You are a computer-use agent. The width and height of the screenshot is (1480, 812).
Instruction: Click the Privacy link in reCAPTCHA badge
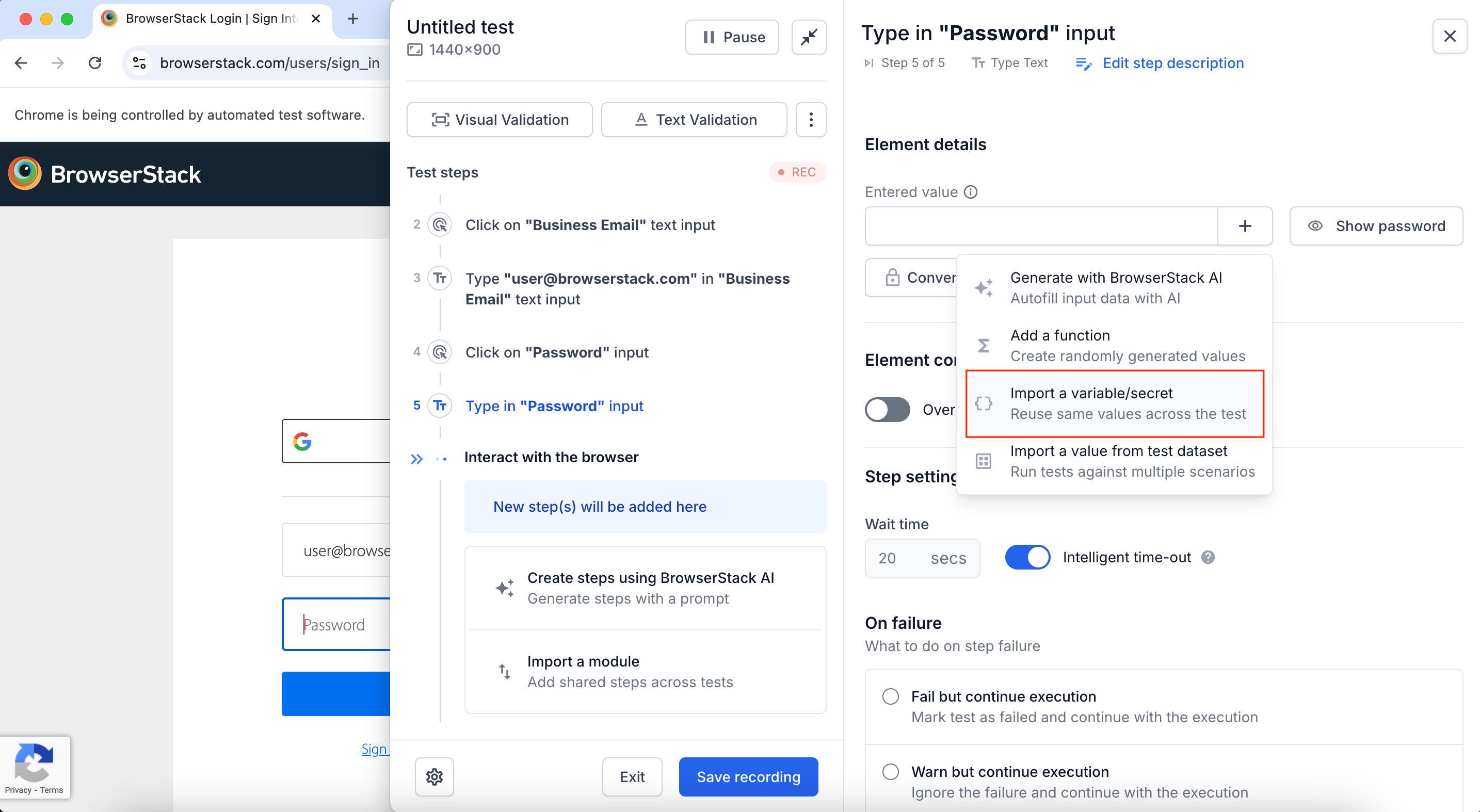coord(18,790)
